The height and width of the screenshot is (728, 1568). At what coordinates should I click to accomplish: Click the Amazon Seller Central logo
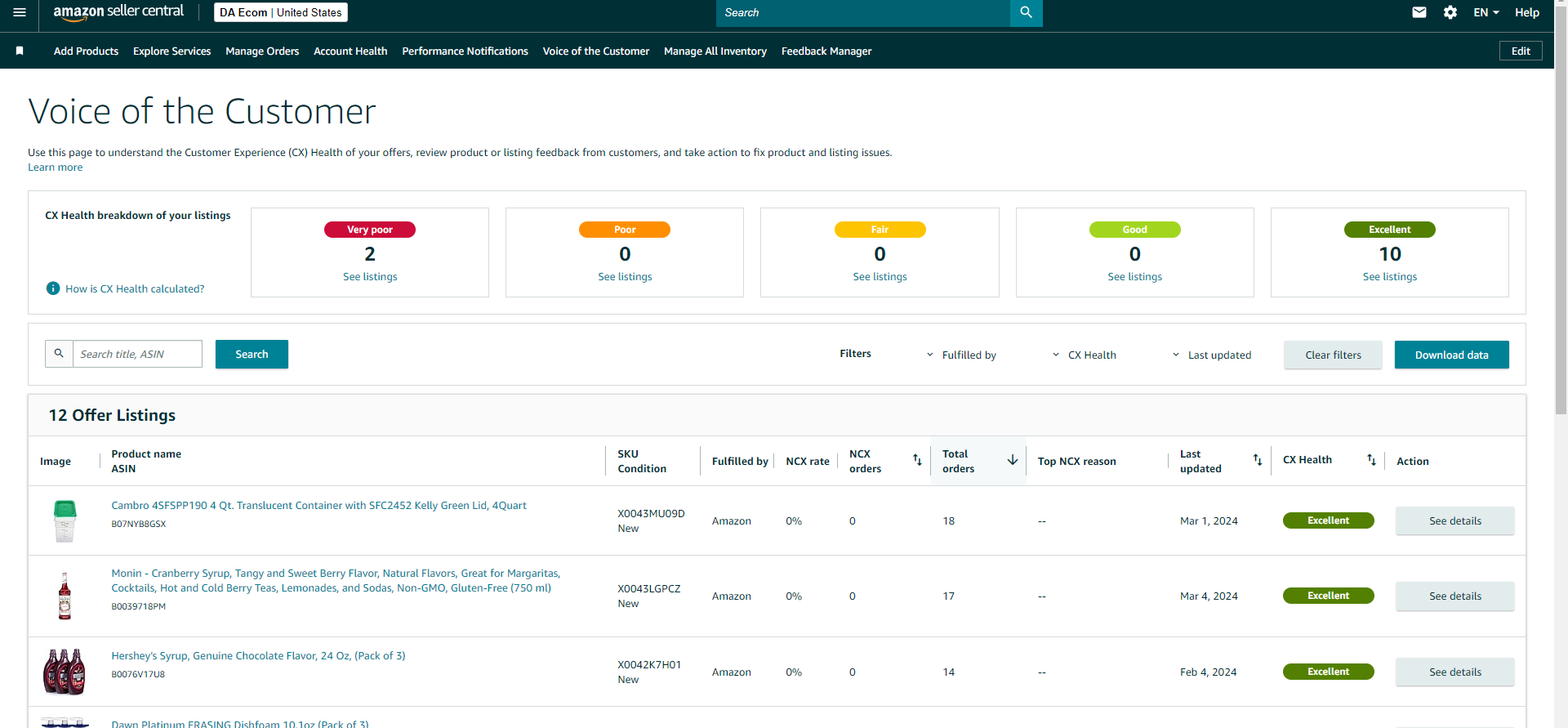click(118, 11)
